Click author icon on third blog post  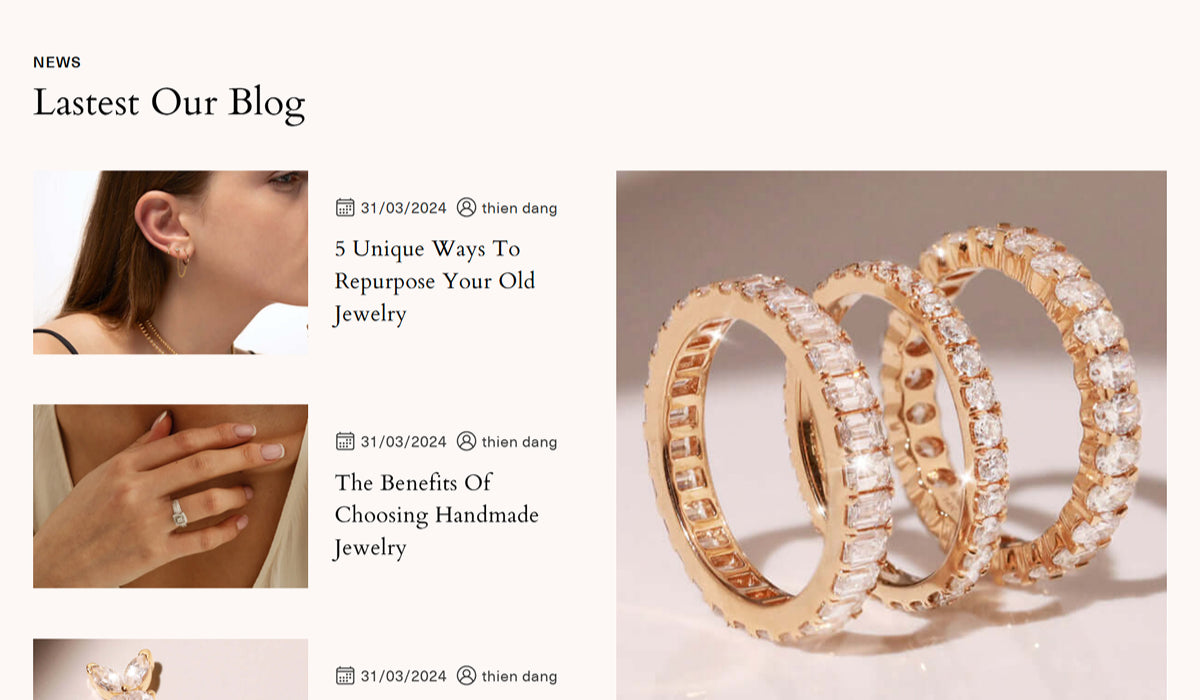click(466, 675)
